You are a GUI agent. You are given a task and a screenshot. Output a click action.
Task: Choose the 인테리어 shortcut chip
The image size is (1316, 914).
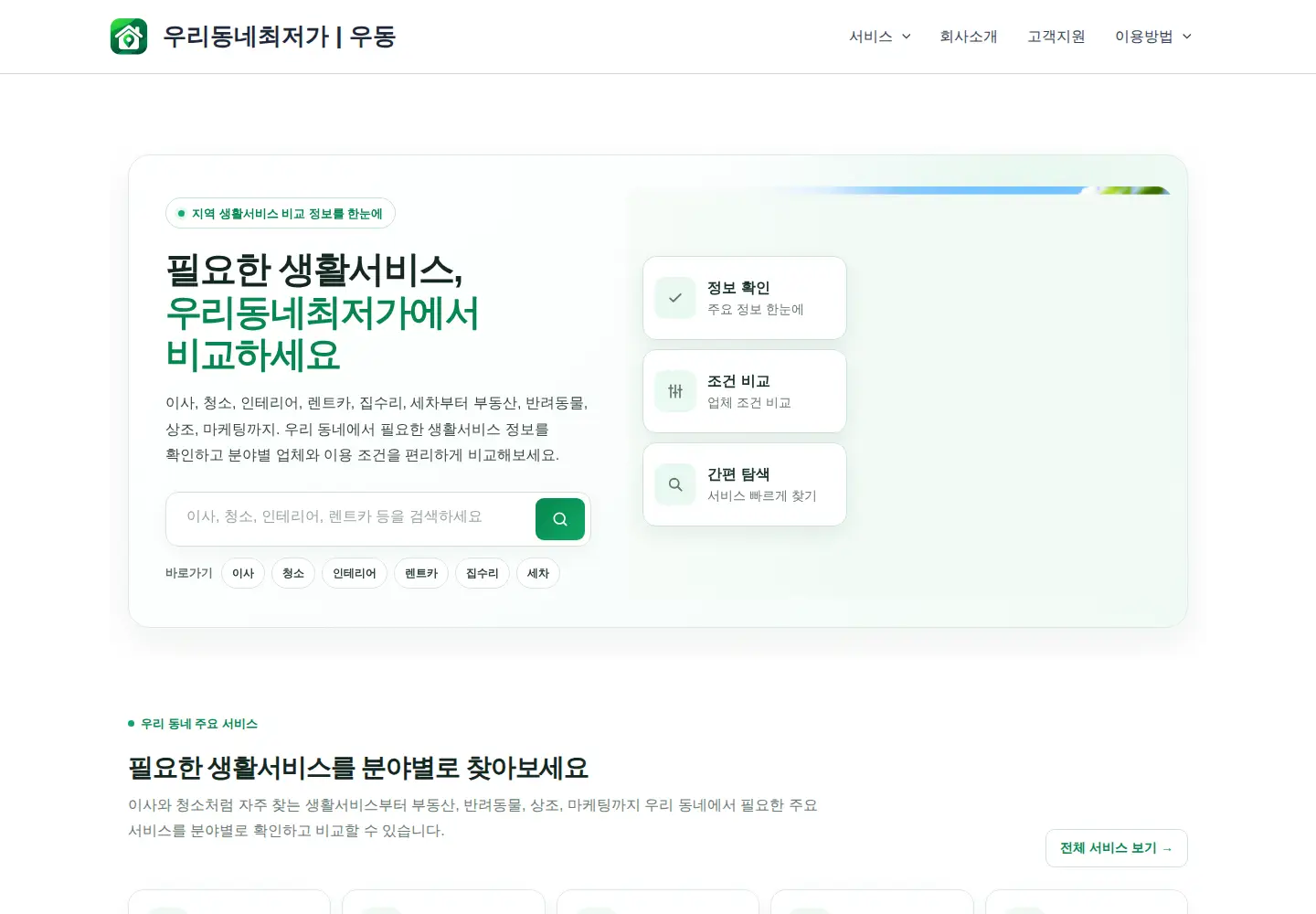(x=355, y=573)
